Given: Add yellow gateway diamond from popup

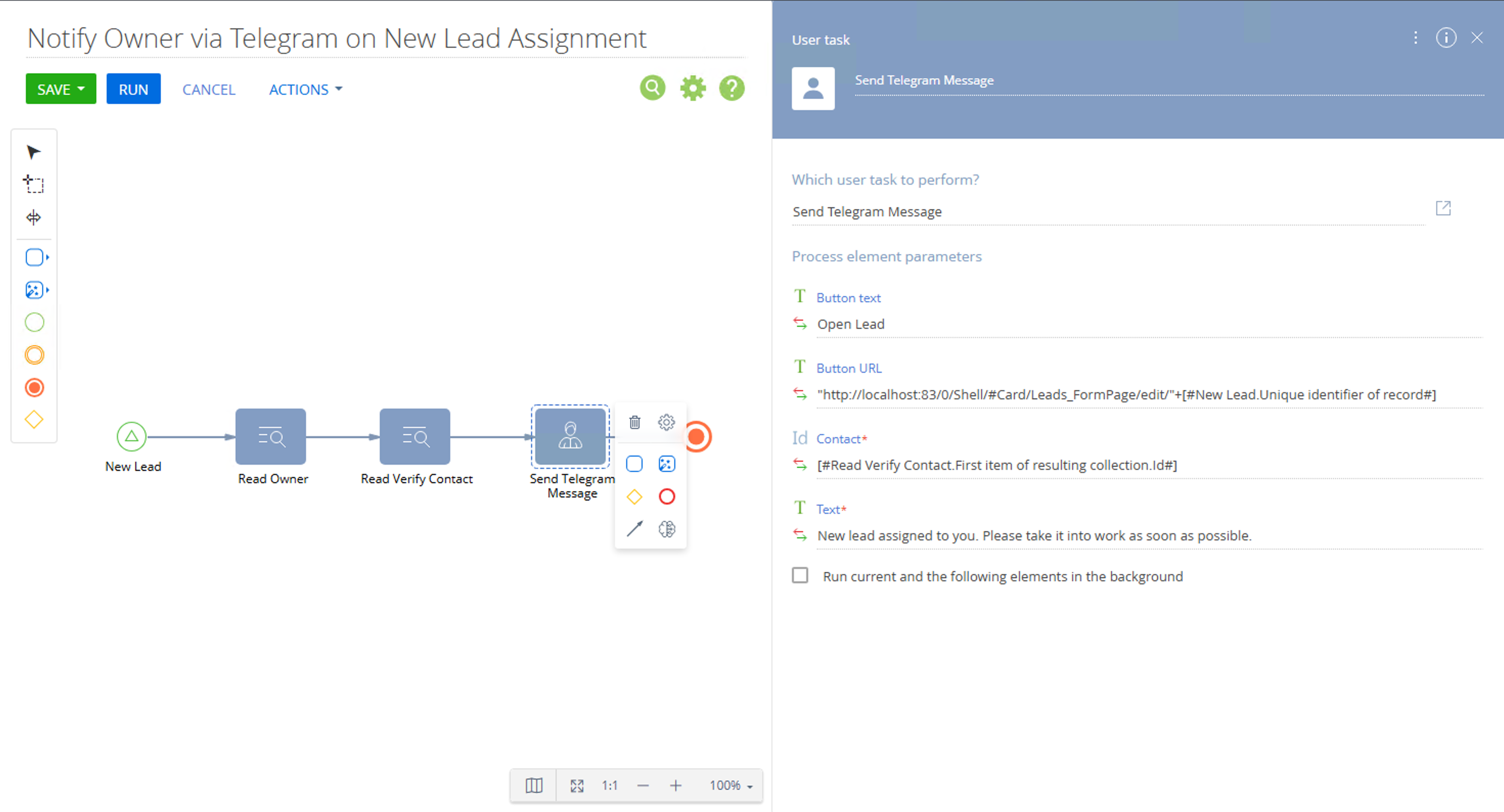Looking at the screenshot, I should pyautogui.click(x=635, y=496).
